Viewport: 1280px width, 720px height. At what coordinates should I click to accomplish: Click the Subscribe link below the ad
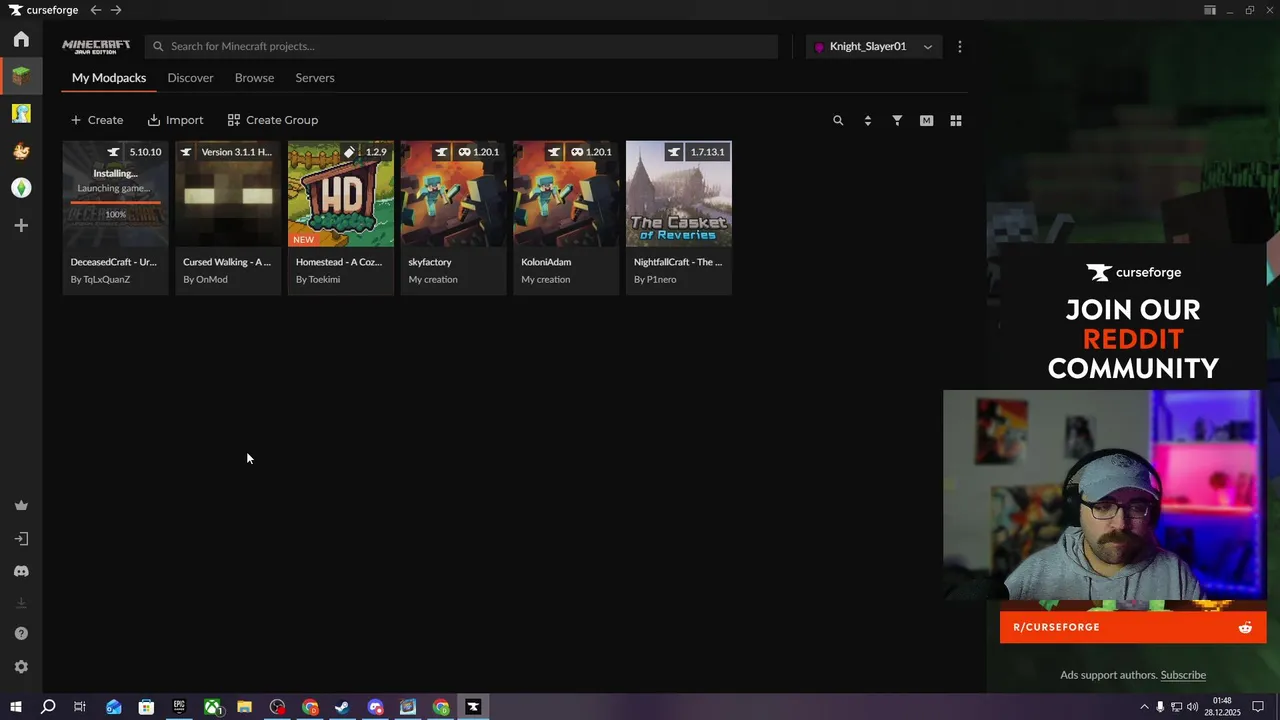click(1183, 675)
